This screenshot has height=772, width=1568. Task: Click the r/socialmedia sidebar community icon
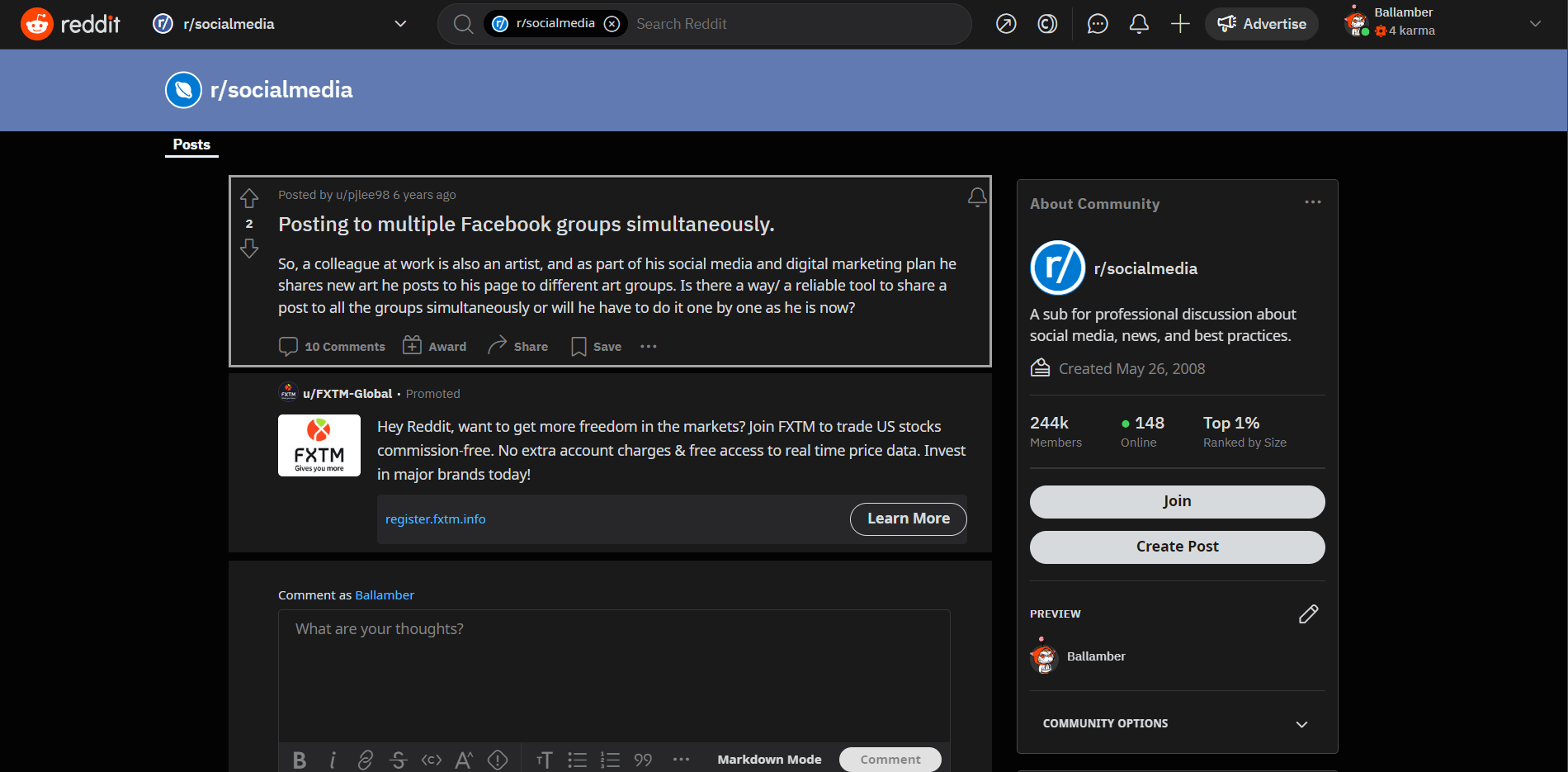[x=1058, y=268]
